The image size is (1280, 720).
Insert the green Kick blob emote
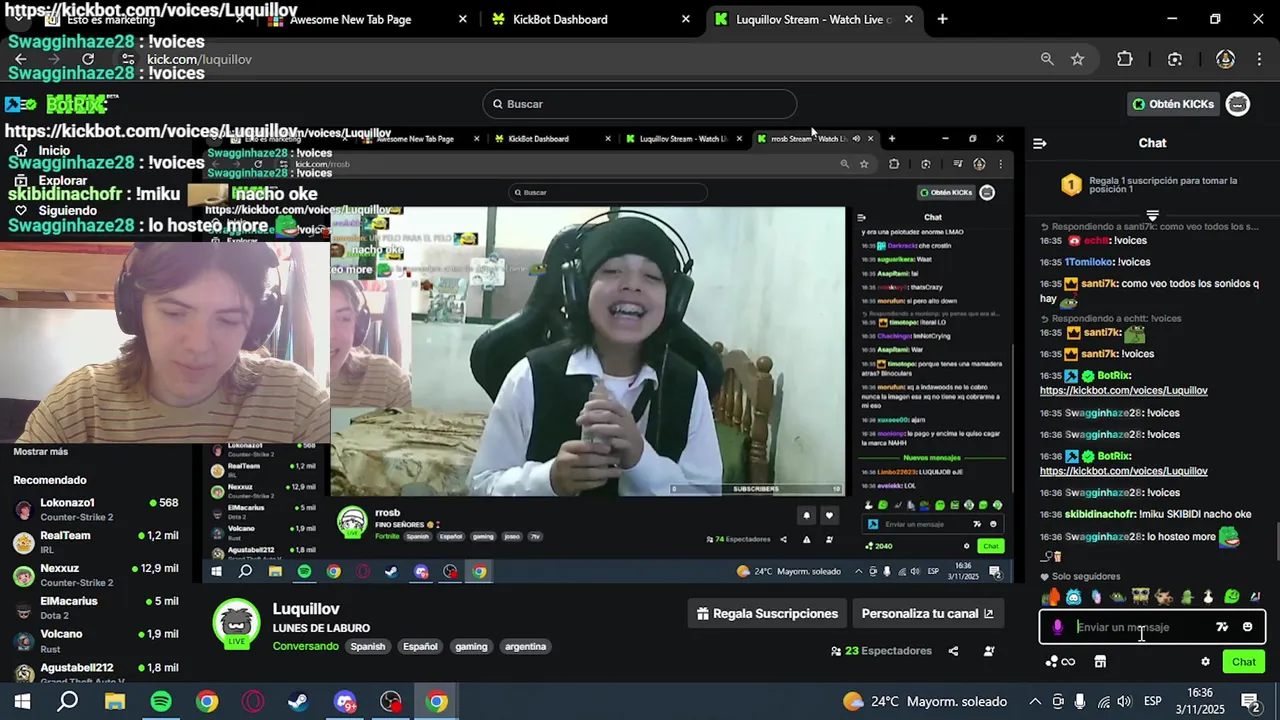pos(1232,596)
